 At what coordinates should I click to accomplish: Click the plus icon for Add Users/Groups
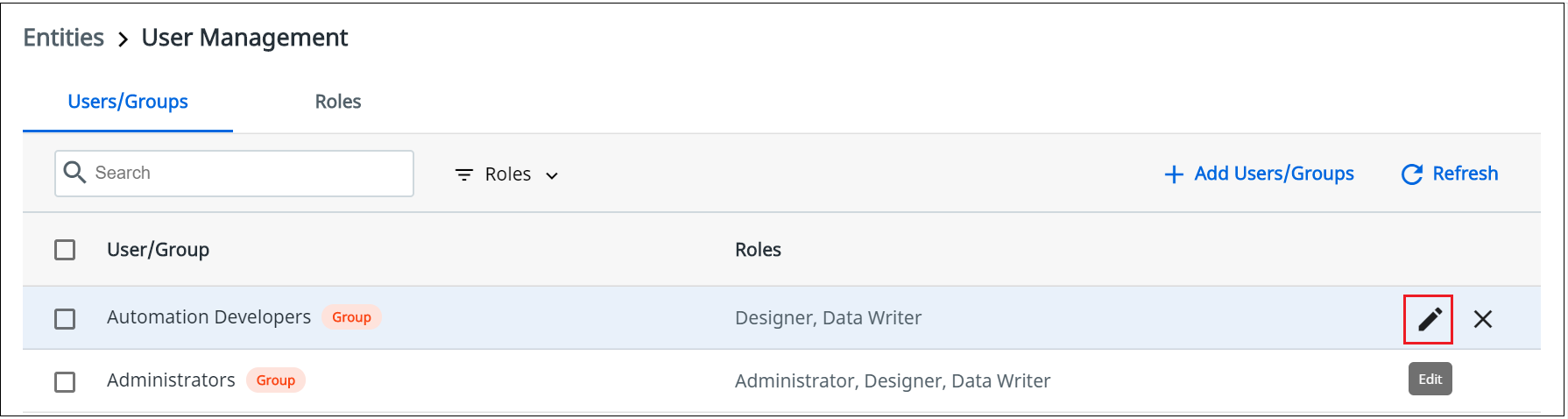(1174, 174)
